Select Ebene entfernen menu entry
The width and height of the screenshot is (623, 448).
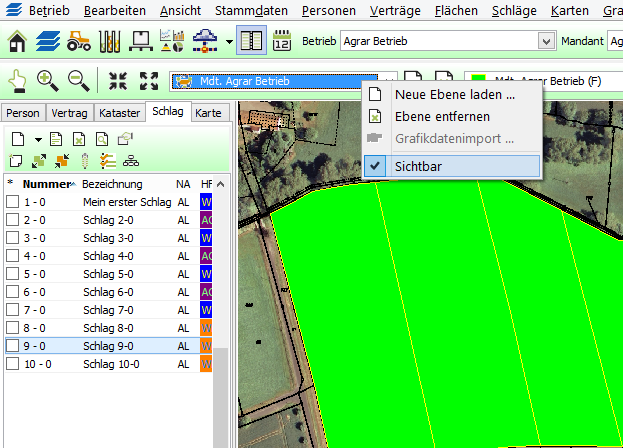click(442, 117)
